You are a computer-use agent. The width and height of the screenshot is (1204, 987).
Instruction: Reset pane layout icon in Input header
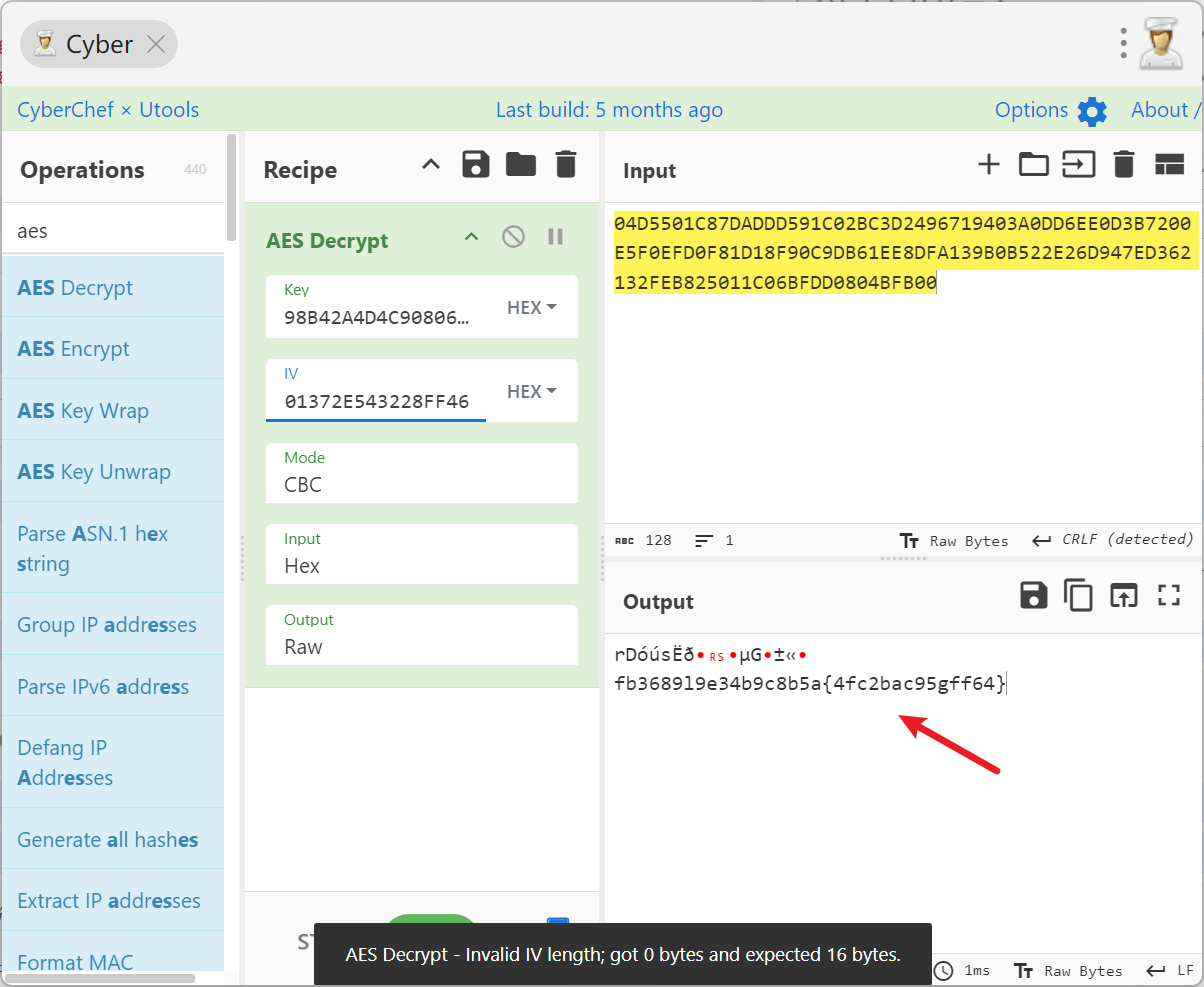click(1170, 165)
